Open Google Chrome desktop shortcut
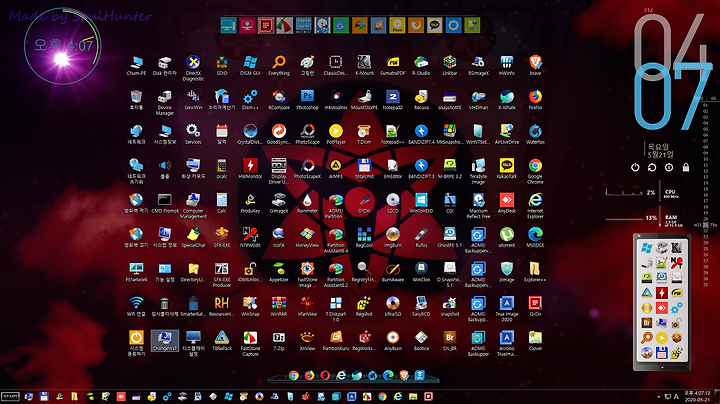Viewport: 720px width, 404px height. [535, 171]
